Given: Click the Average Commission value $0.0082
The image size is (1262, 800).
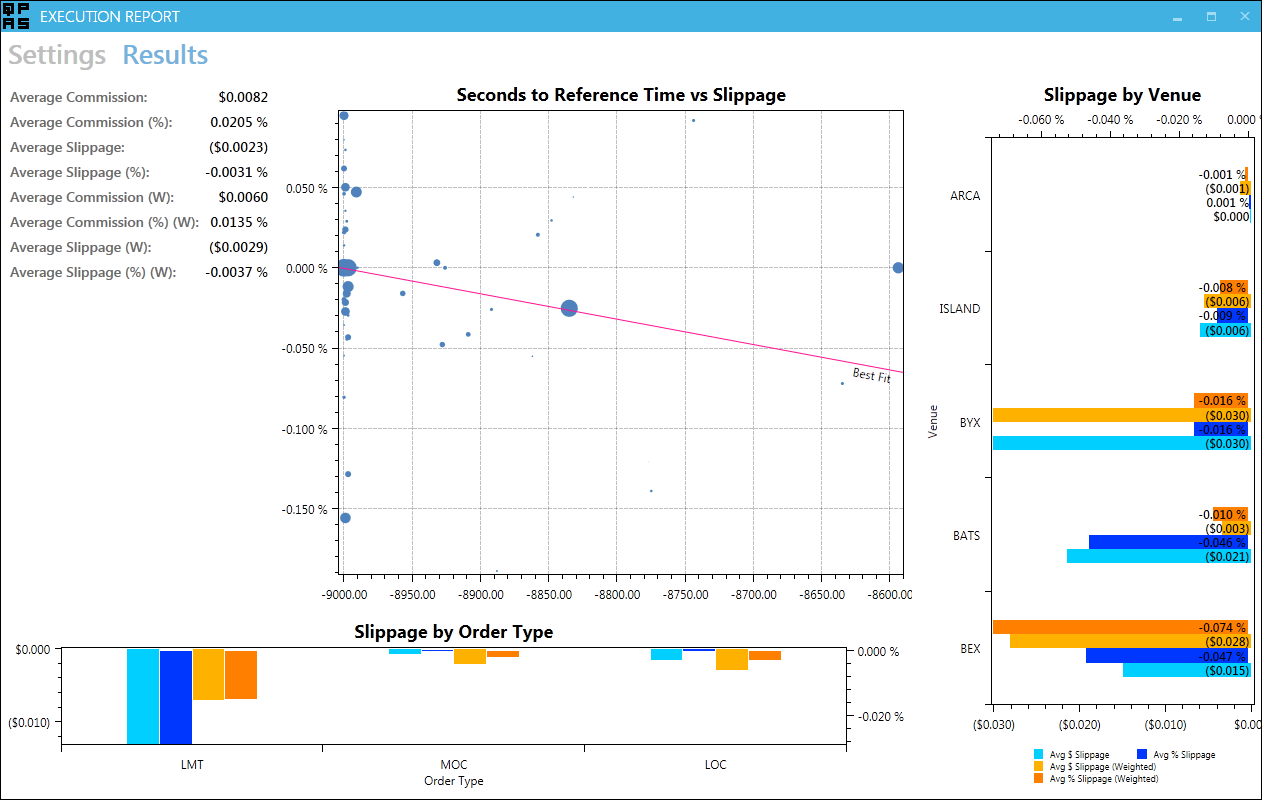Looking at the screenshot, I should click(243, 98).
